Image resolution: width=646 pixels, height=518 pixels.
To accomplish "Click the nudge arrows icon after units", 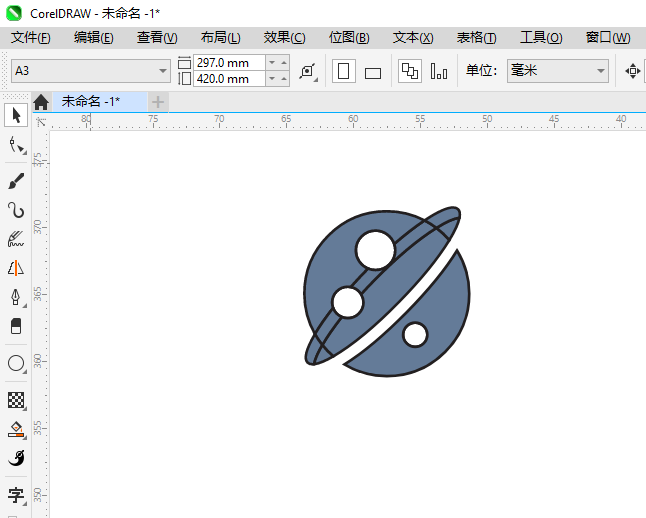I will click(632, 71).
